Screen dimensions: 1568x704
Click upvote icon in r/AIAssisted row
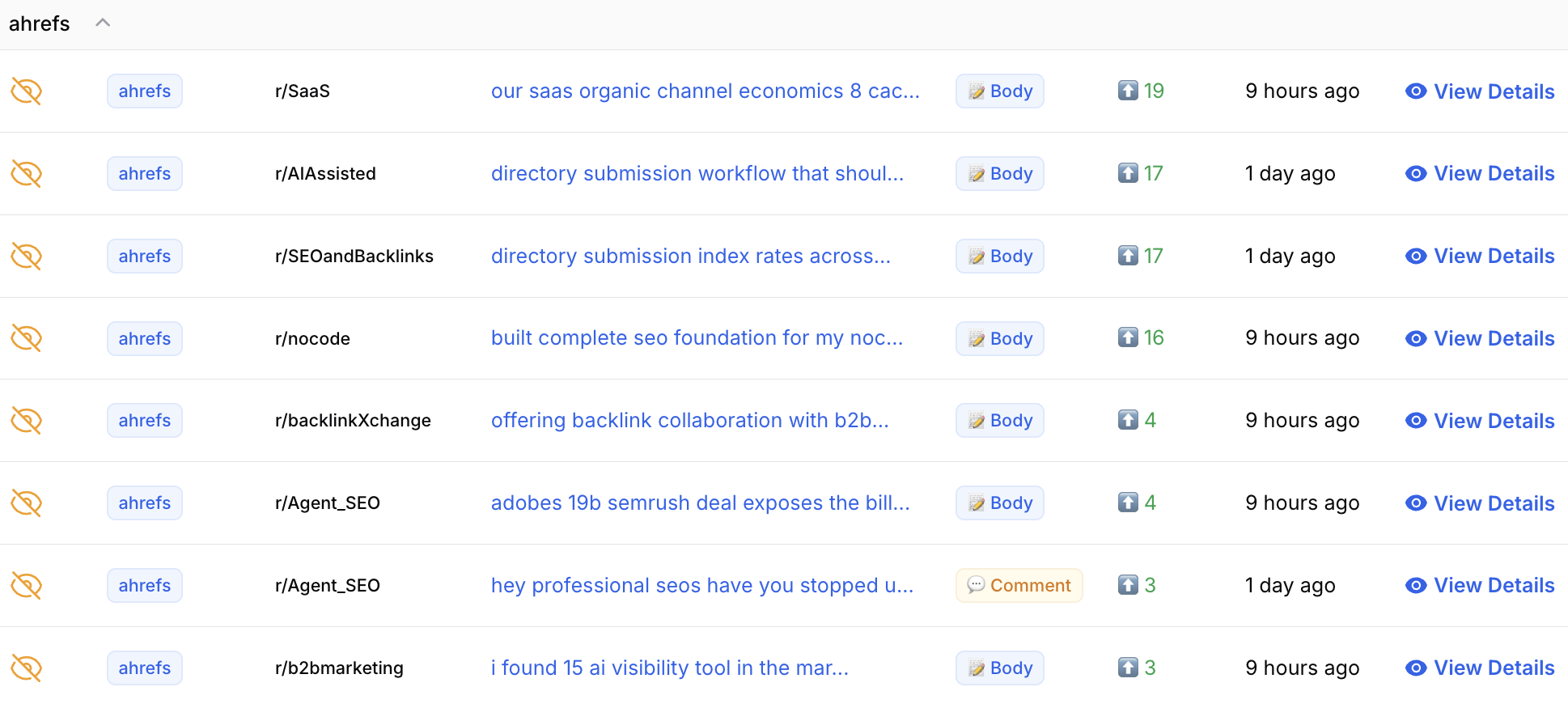pos(1128,173)
